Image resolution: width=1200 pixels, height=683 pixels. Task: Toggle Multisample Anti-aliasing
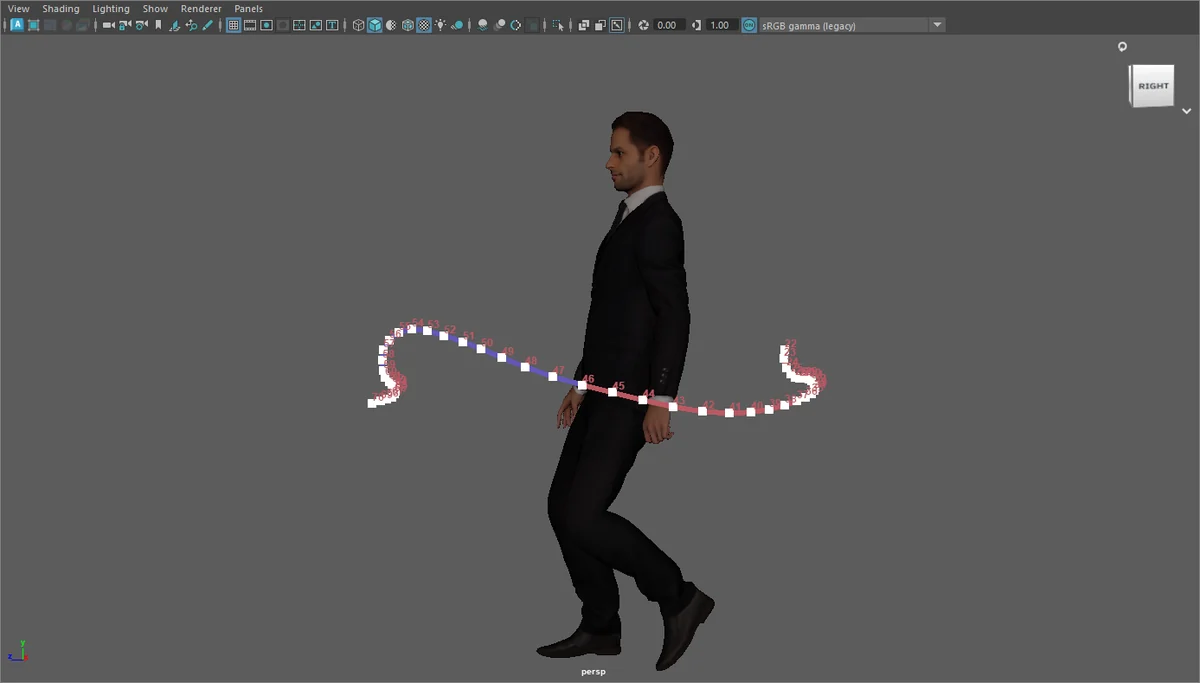coord(516,25)
